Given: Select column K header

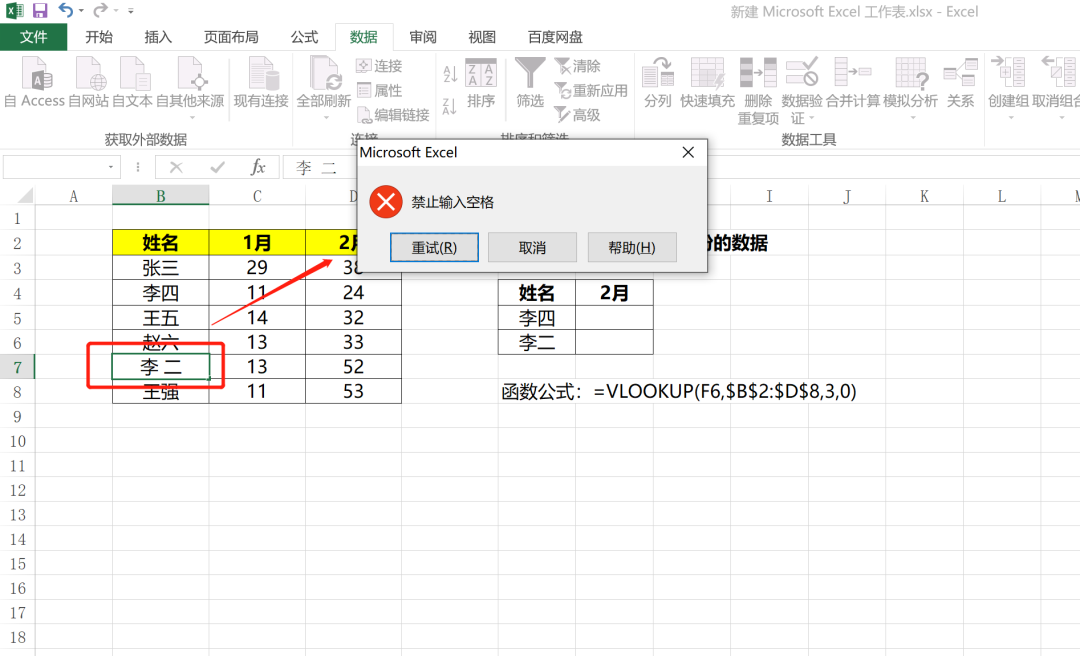Looking at the screenshot, I should [924, 196].
